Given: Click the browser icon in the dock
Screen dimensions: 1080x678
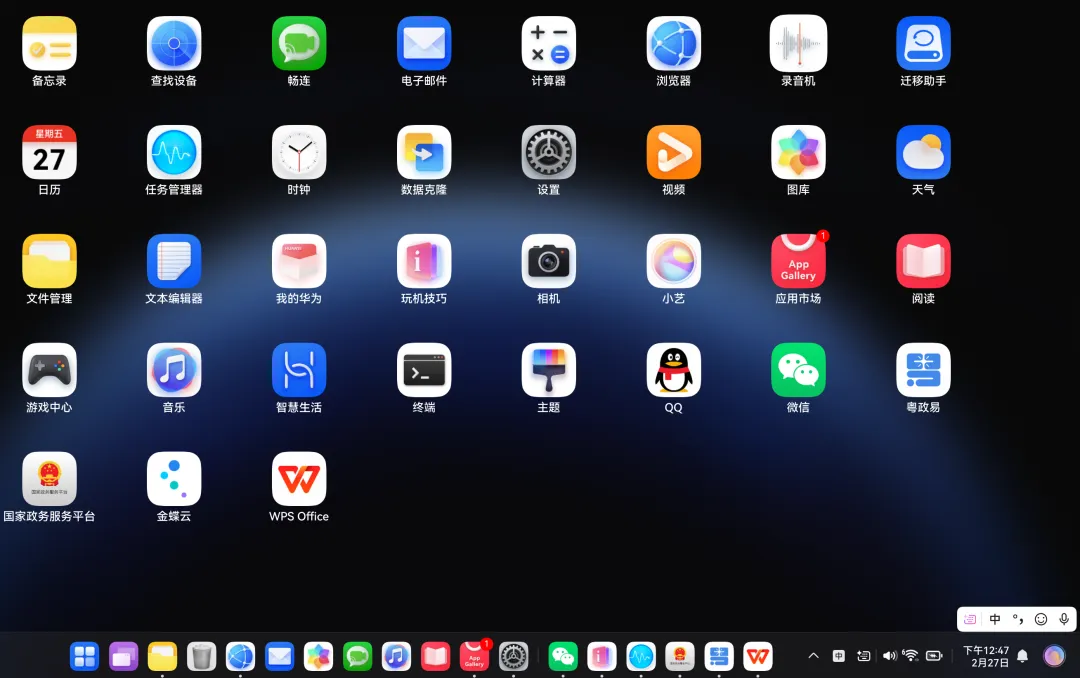Looking at the screenshot, I should click(x=240, y=657).
